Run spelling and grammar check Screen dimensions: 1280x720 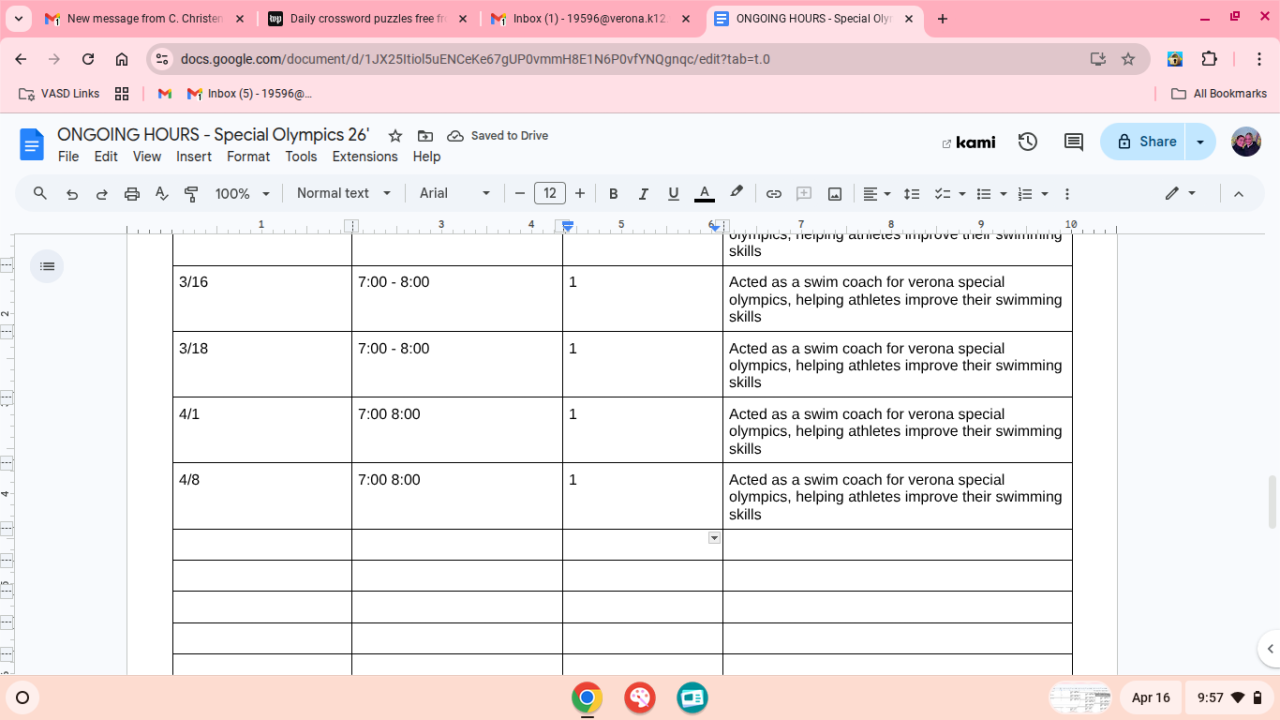coord(162,194)
